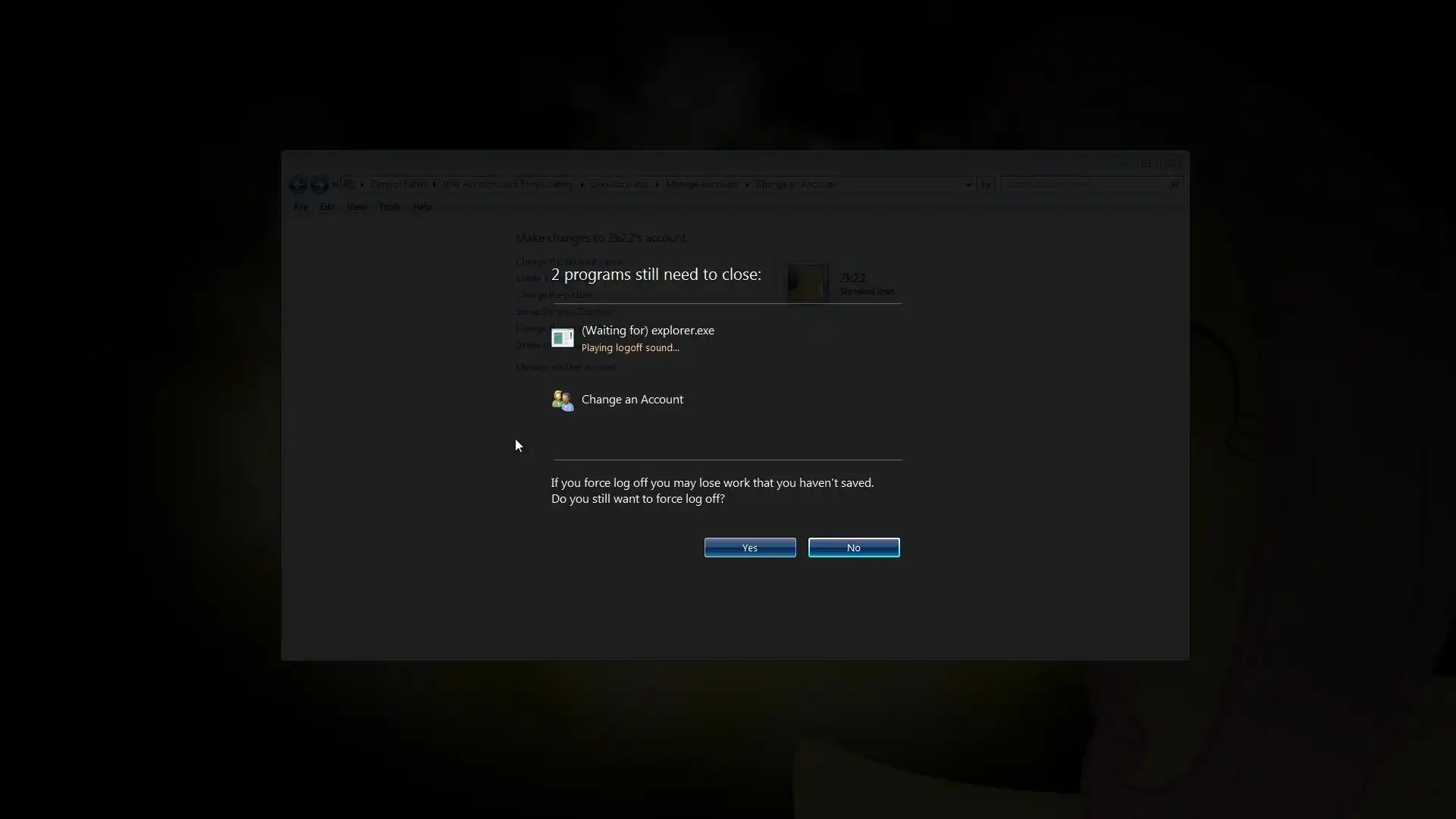
Task: Open the Tools menu
Action: [x=389, y=207]
